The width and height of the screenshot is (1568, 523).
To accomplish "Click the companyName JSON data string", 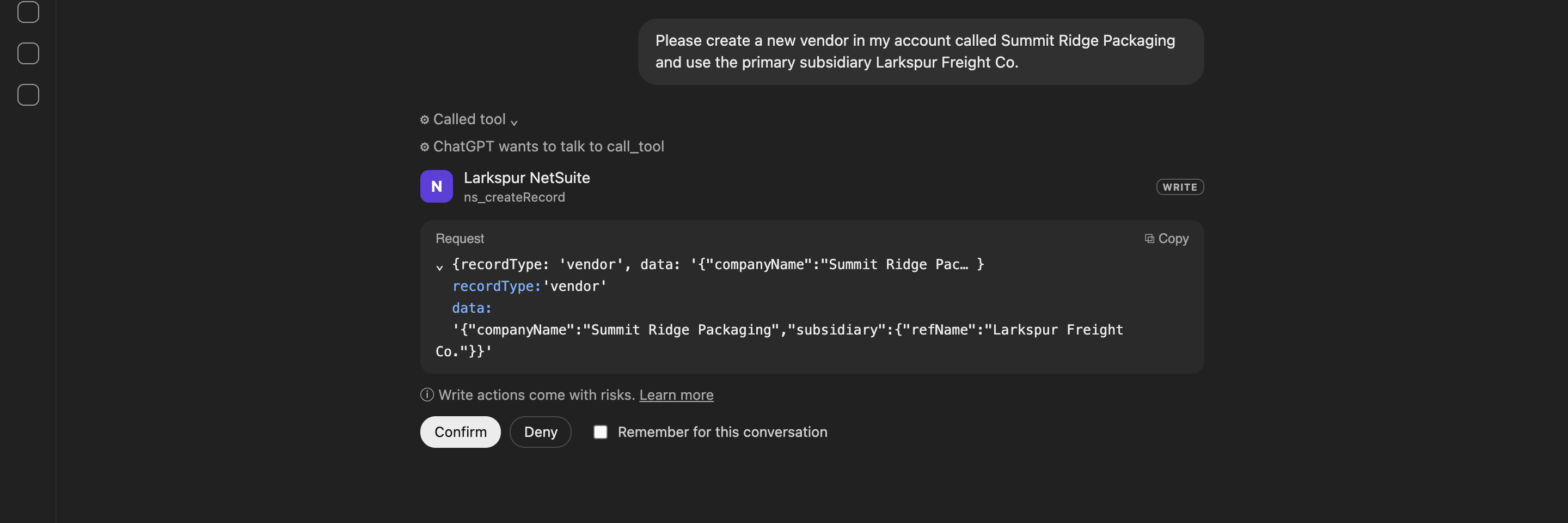I will click(779, 341).
